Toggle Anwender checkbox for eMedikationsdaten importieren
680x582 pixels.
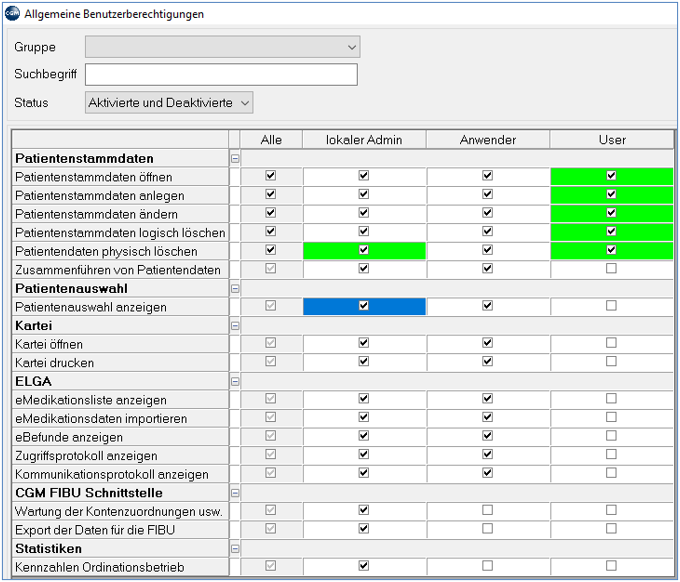pos(488,417)
